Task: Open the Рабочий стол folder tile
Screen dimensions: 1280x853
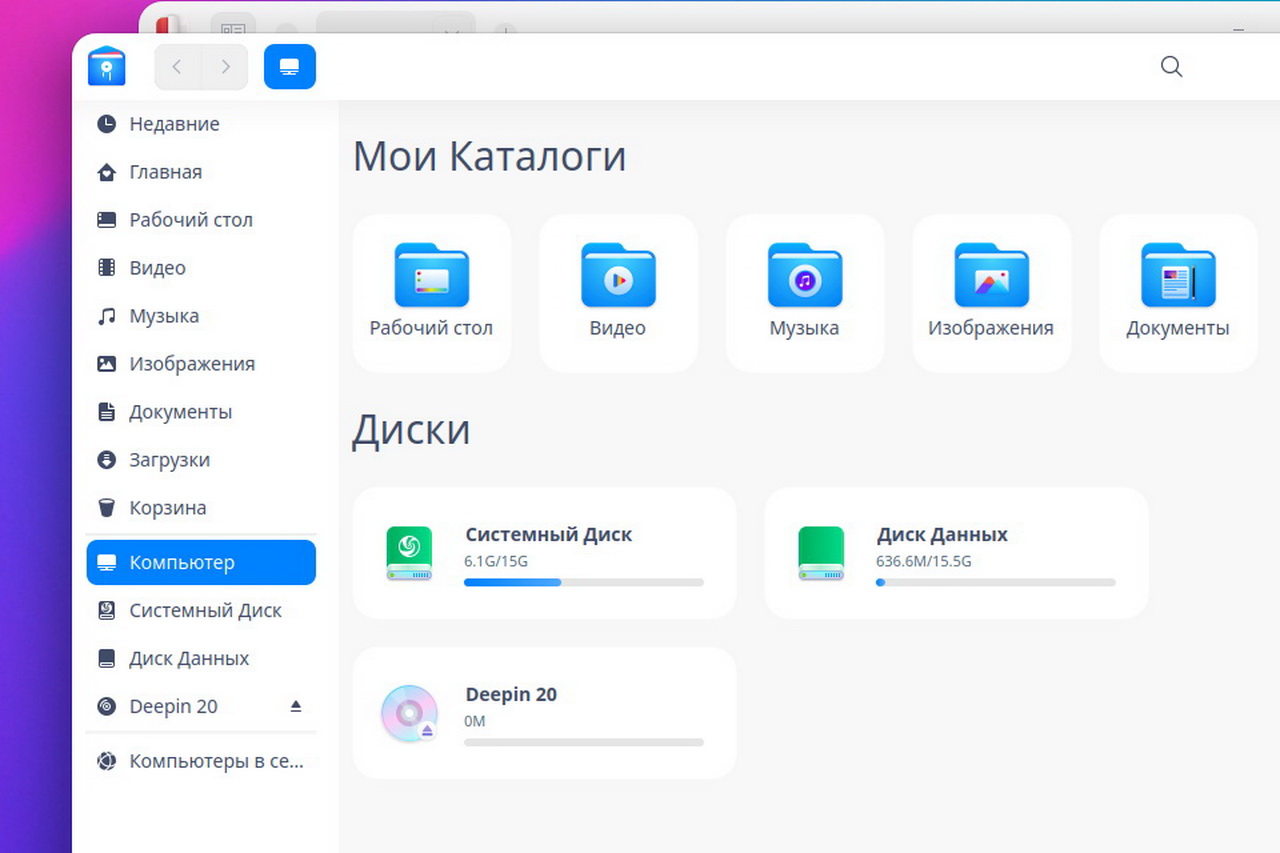Action: tap(432, 292)
